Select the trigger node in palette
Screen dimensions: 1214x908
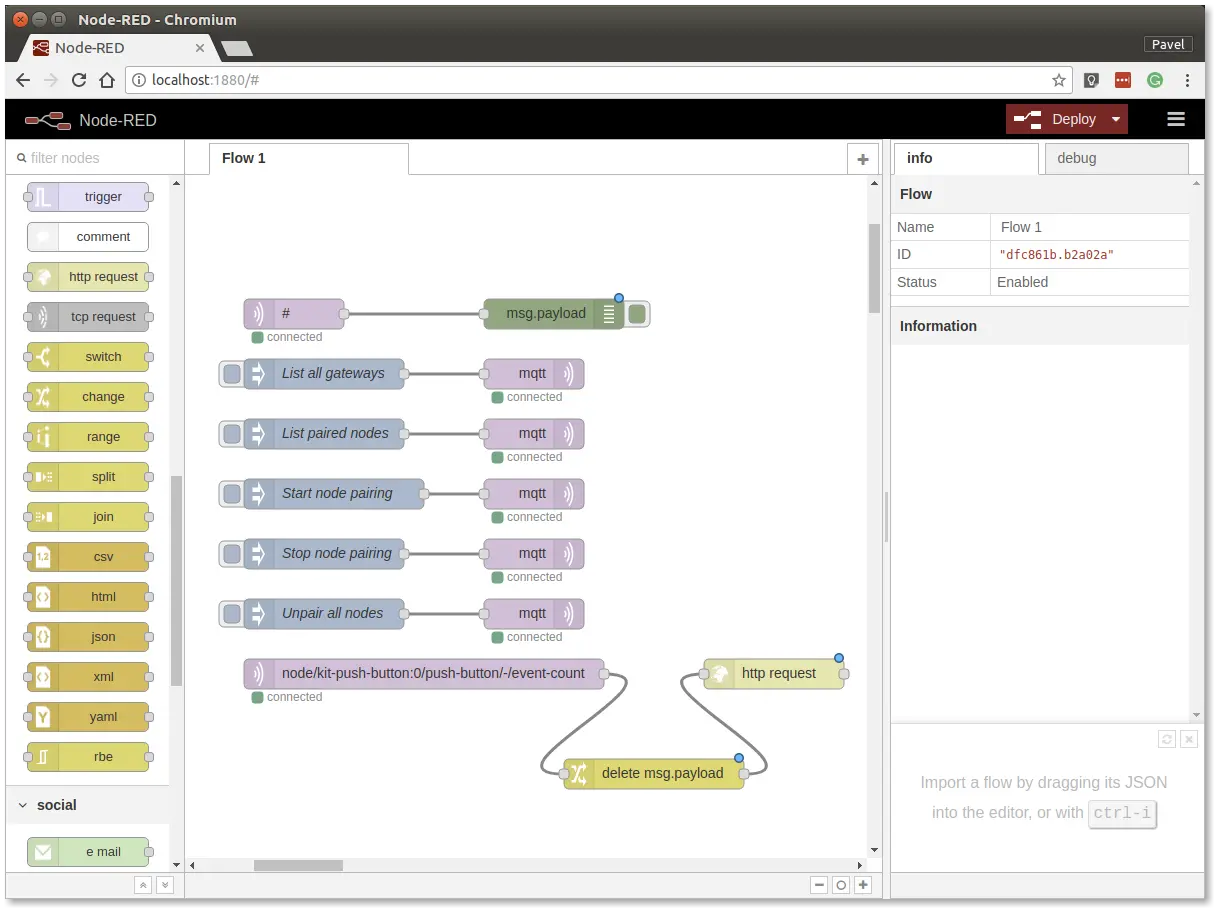88,197
